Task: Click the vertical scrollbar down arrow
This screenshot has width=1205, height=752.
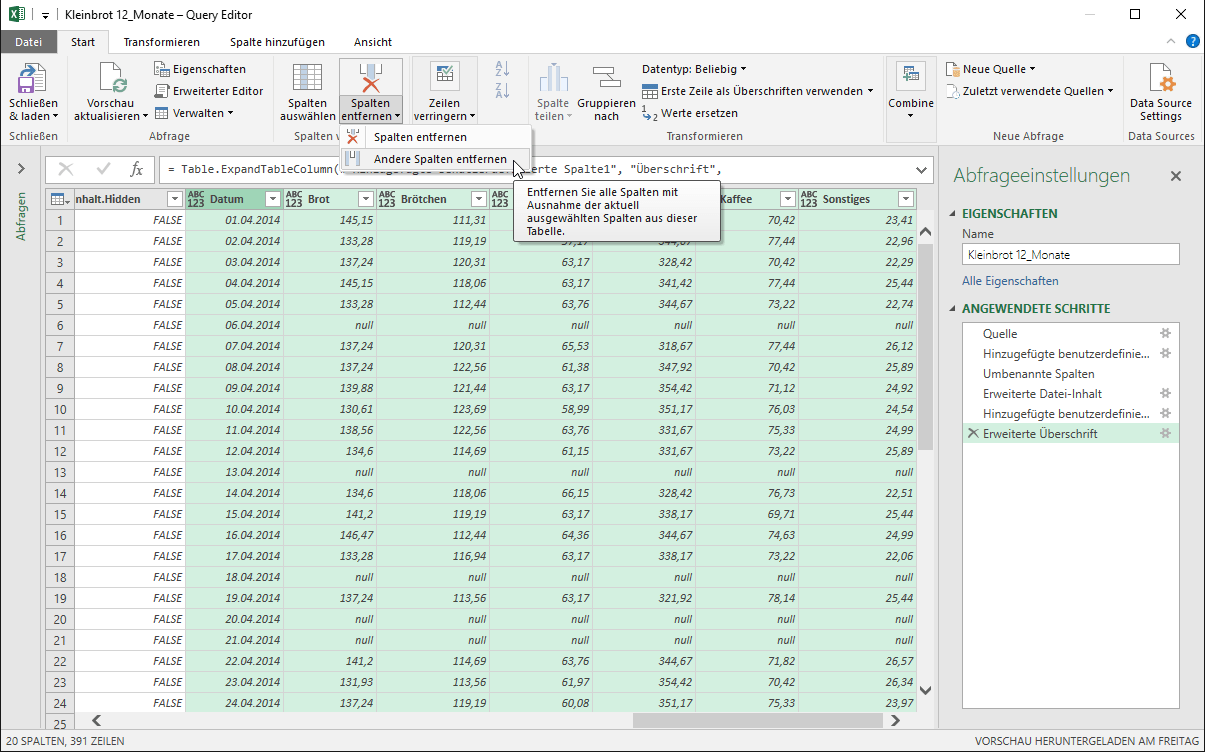Action: (925, 690)
